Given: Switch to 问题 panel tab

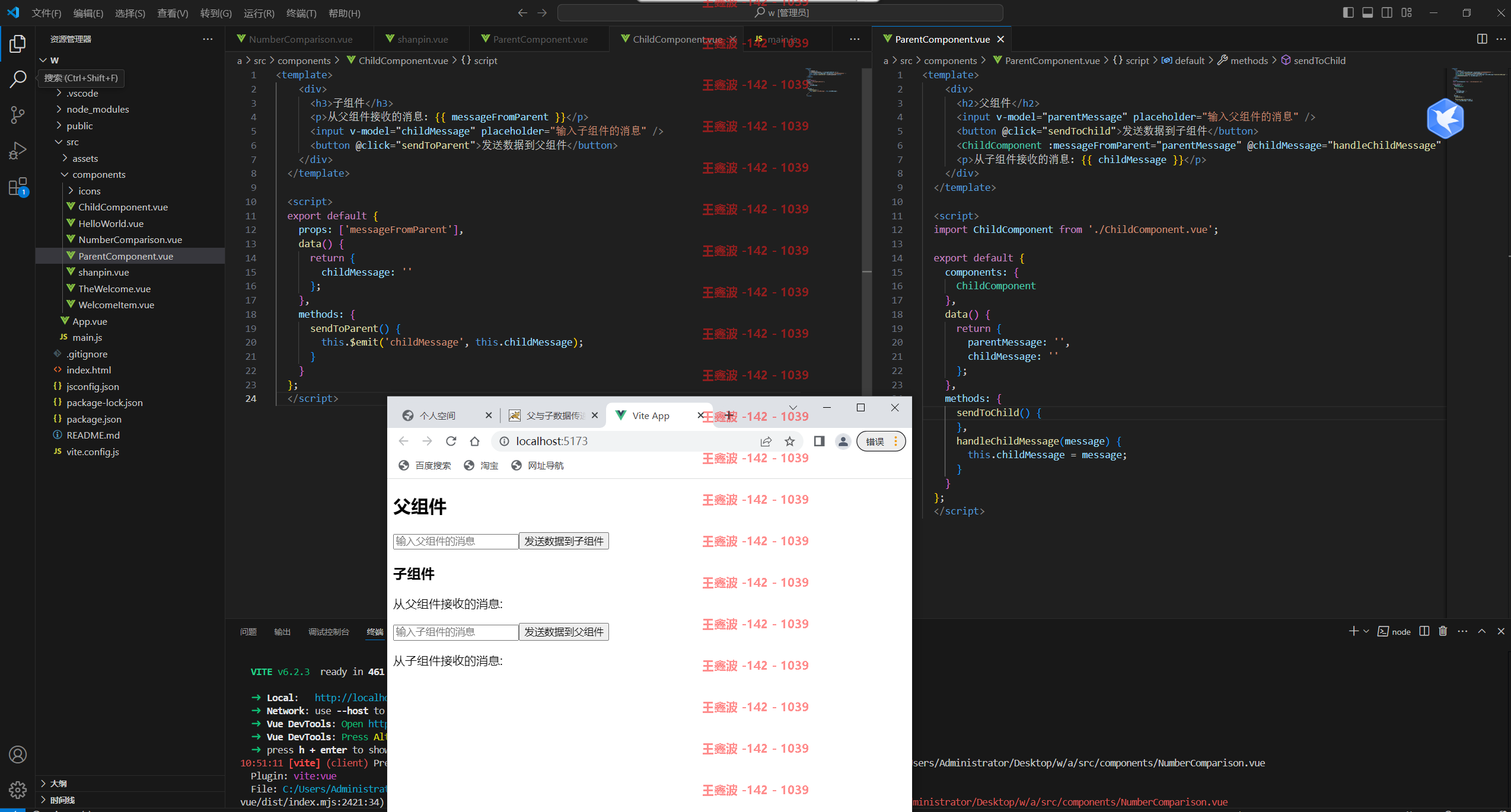Looking at the screenshot, I should (x=248, y=632).
